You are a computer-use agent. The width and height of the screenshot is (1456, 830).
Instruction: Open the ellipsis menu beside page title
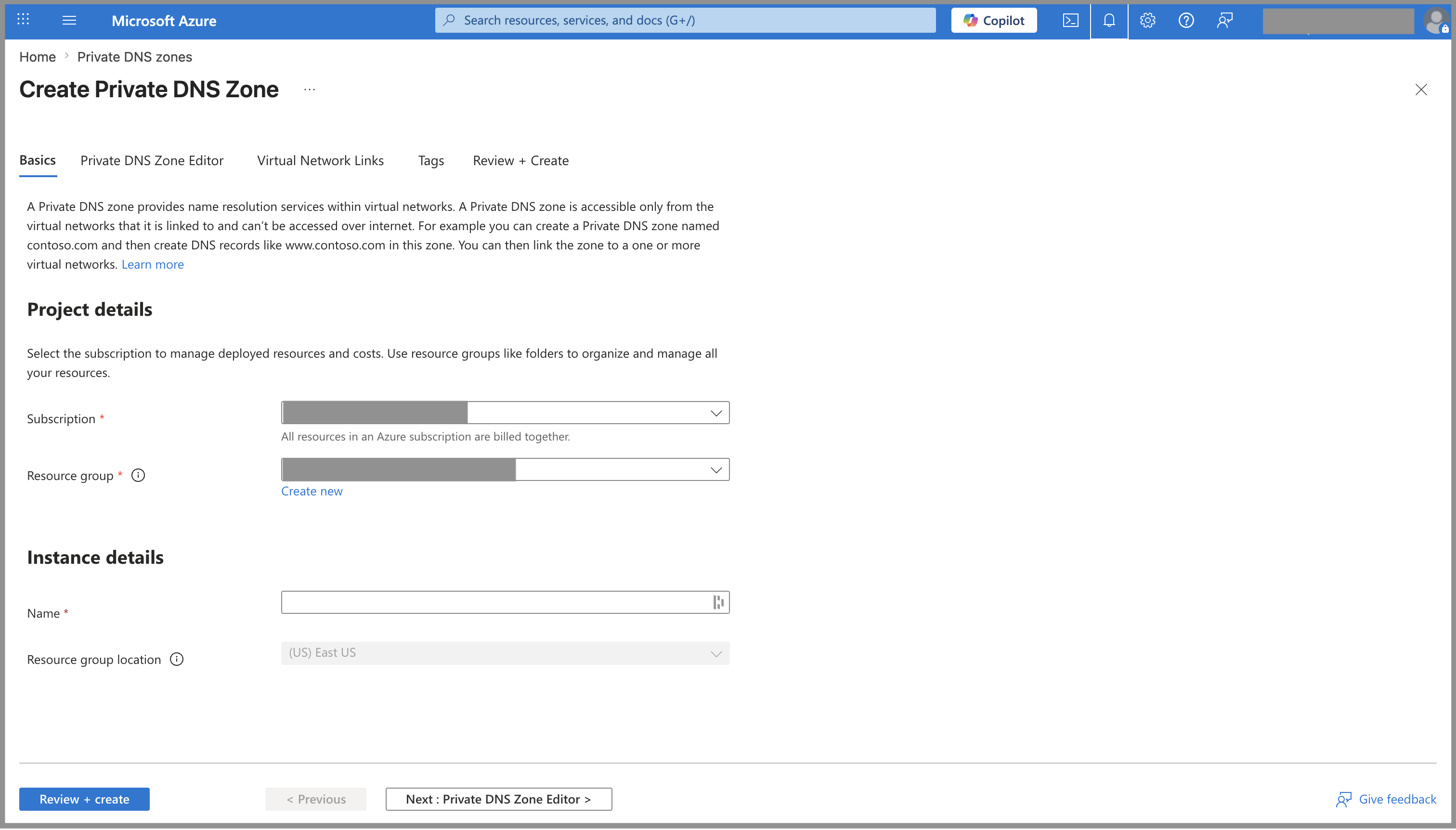tap(310, 90)
